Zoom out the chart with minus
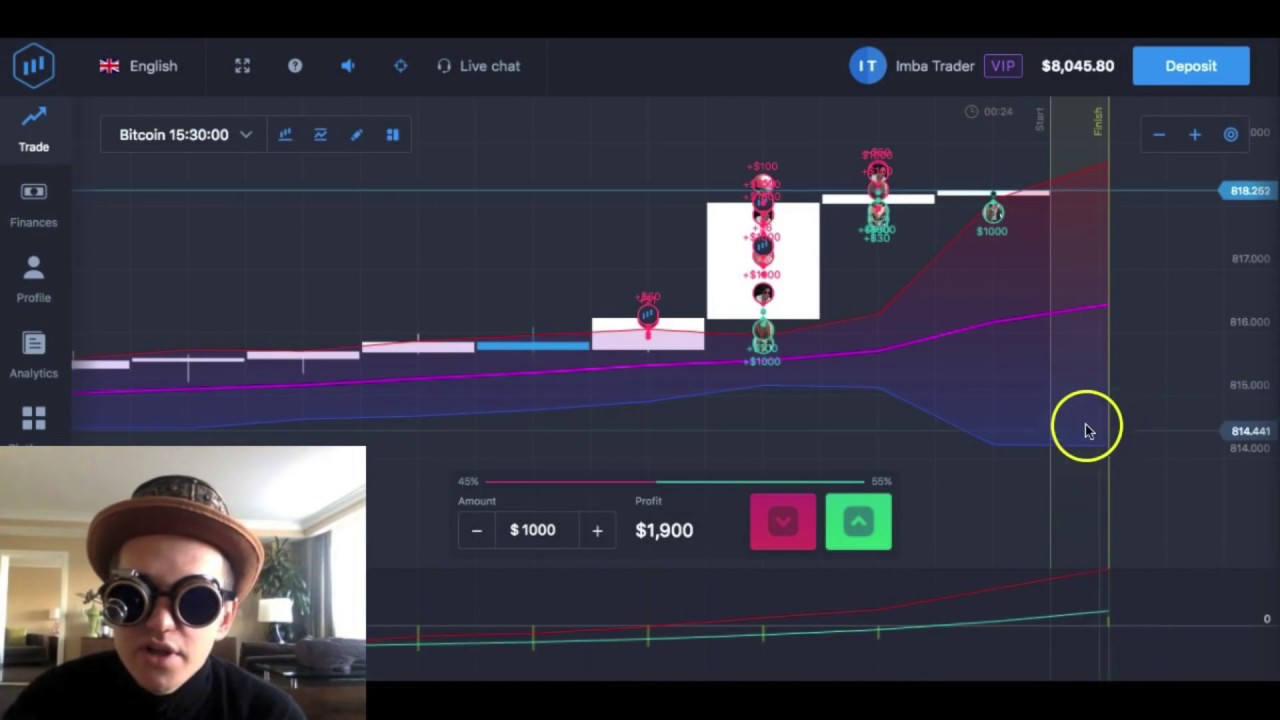The image size is (1280, 720). pyautogui.click(x=1158, y=135)
